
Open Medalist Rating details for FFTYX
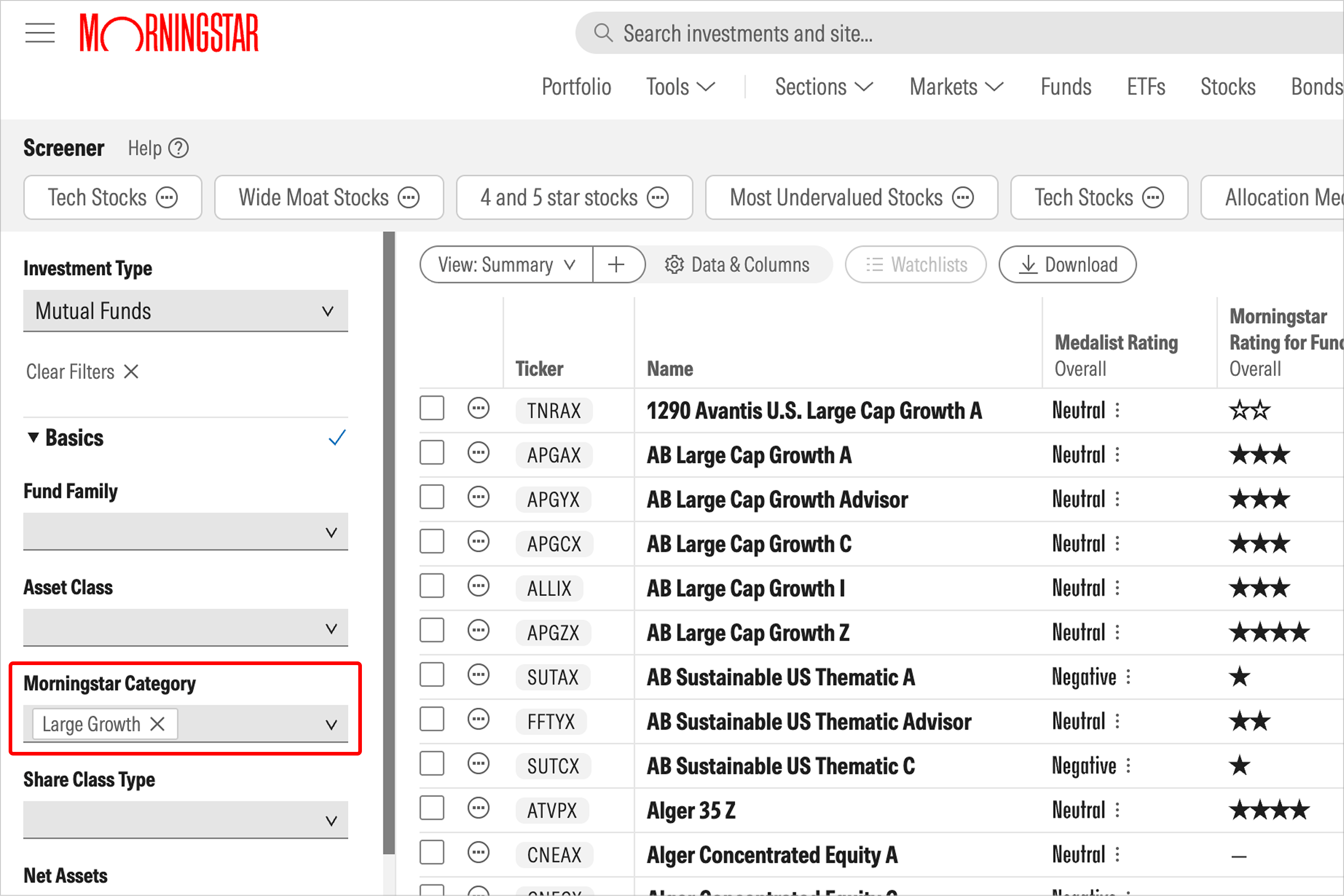[1118, 721]
